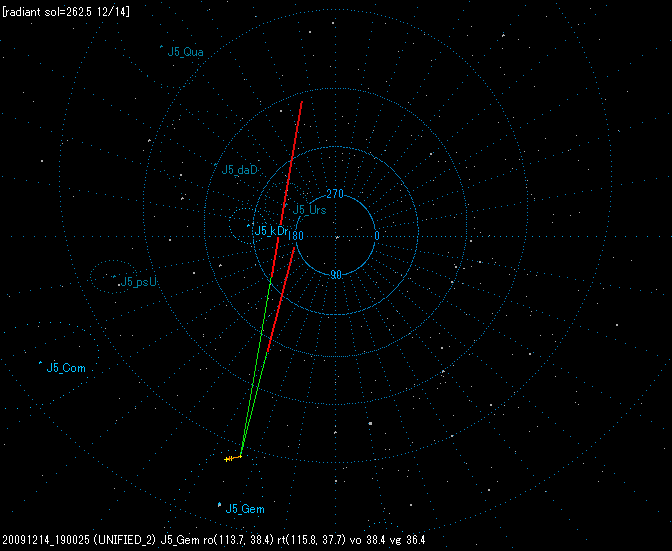Click the radiant sol=262.5 header text
Image resolution: width=672 pixels, height=551 pixels.
point(66,12)
